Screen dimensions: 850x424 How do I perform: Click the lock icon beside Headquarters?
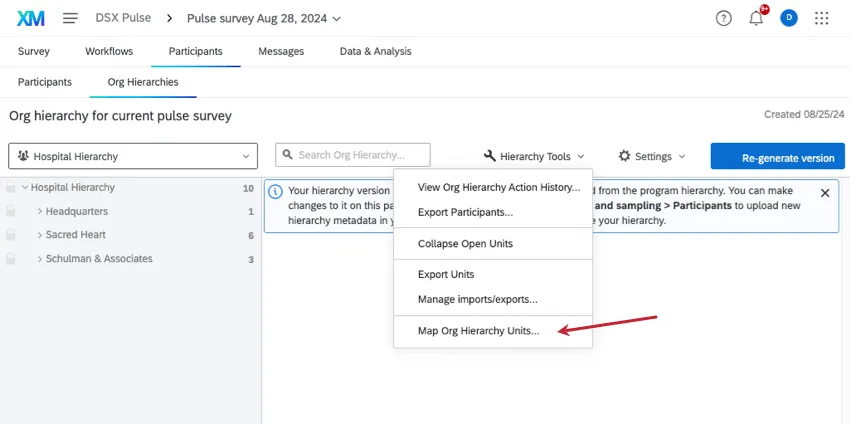(11, 212)
